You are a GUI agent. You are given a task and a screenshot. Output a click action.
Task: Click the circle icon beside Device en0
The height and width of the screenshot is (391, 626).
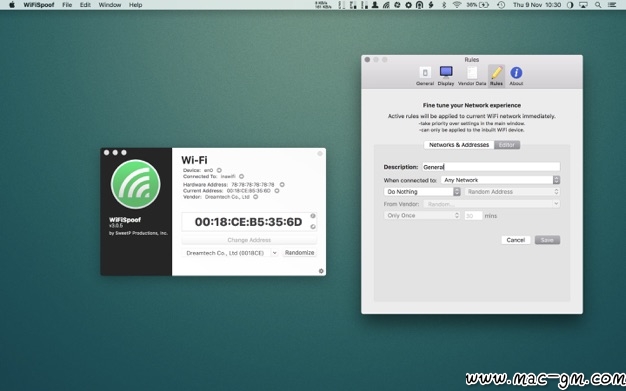point(219,170)
